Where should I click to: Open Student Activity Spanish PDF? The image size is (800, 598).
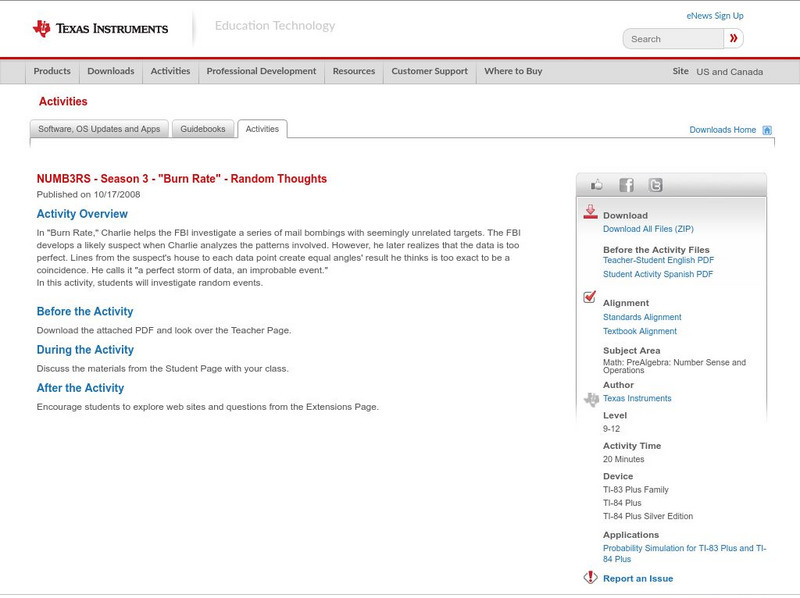(658, 274)
